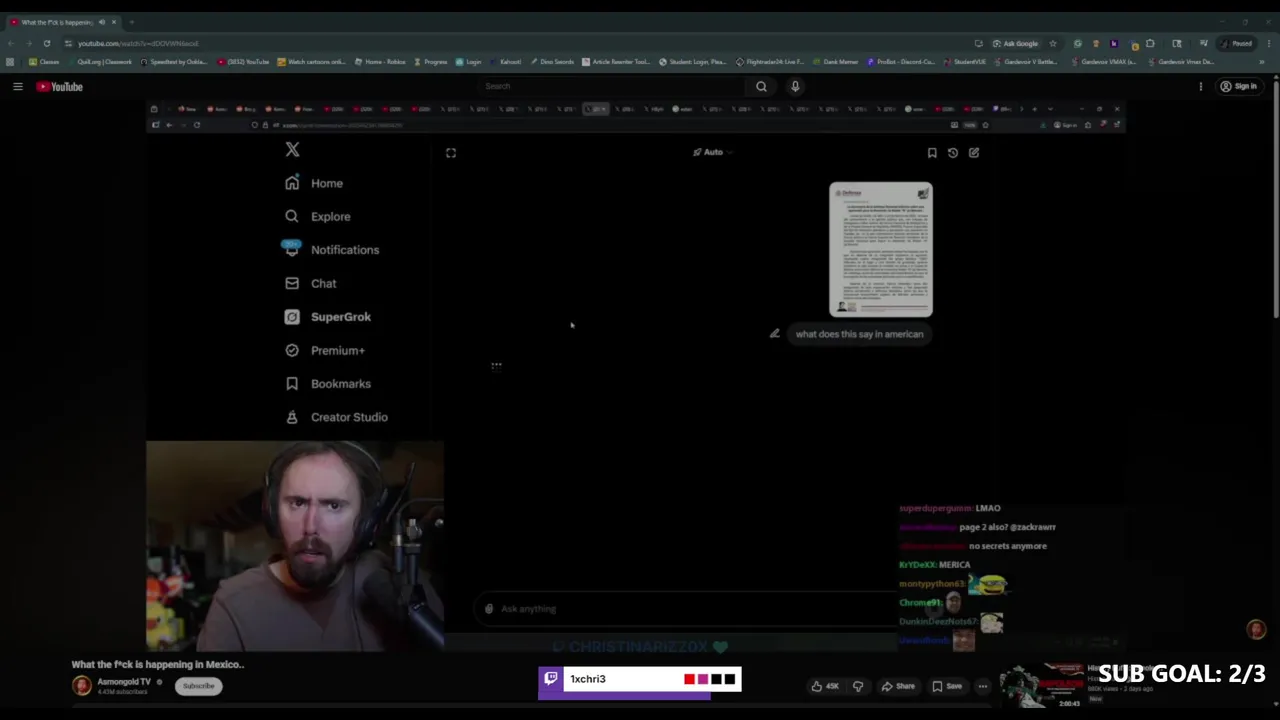Open SuperGrok in the X sidebar
1280x720 pixels.
point(328,317)
